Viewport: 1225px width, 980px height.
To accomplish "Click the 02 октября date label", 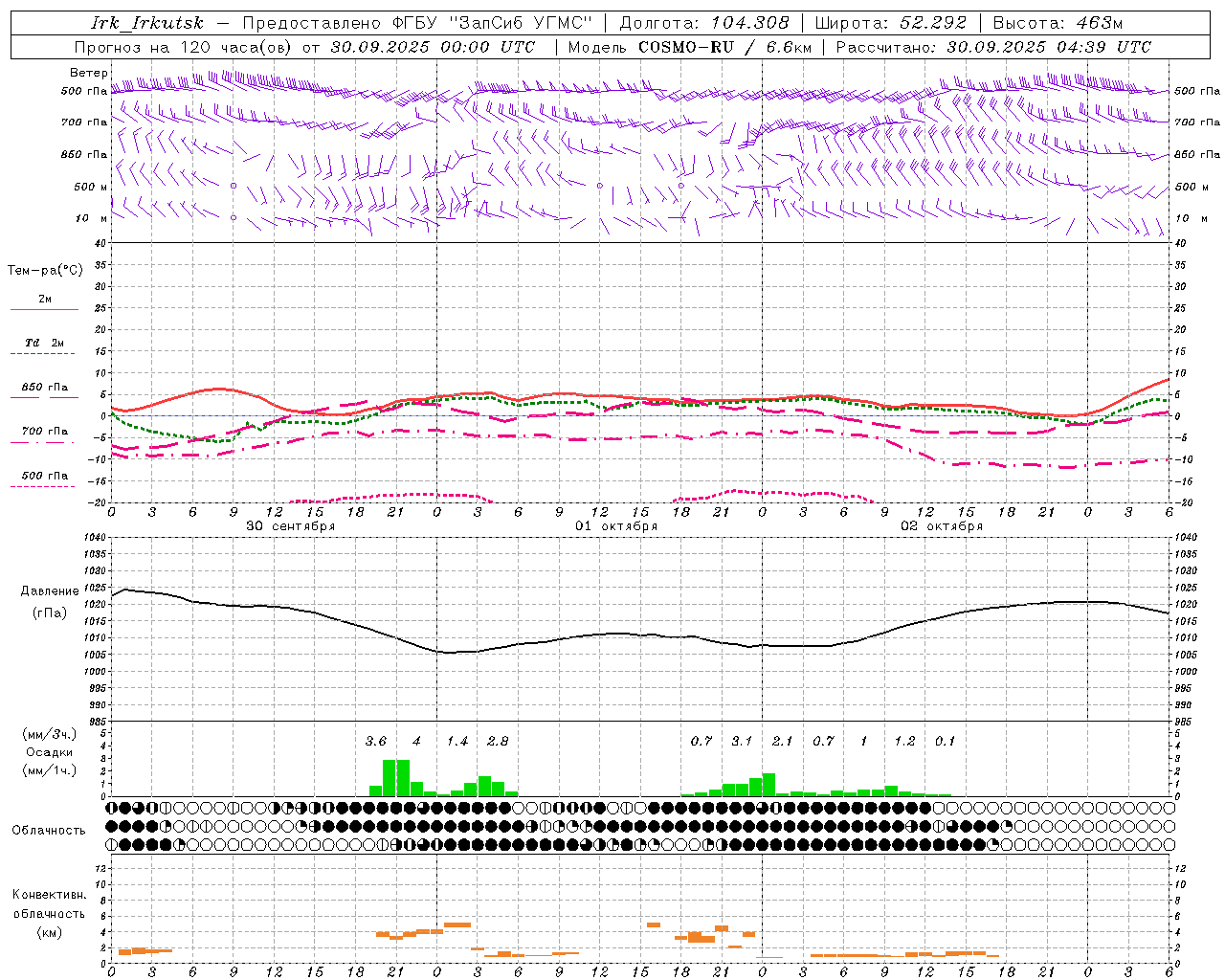I will tap(942, 526).
